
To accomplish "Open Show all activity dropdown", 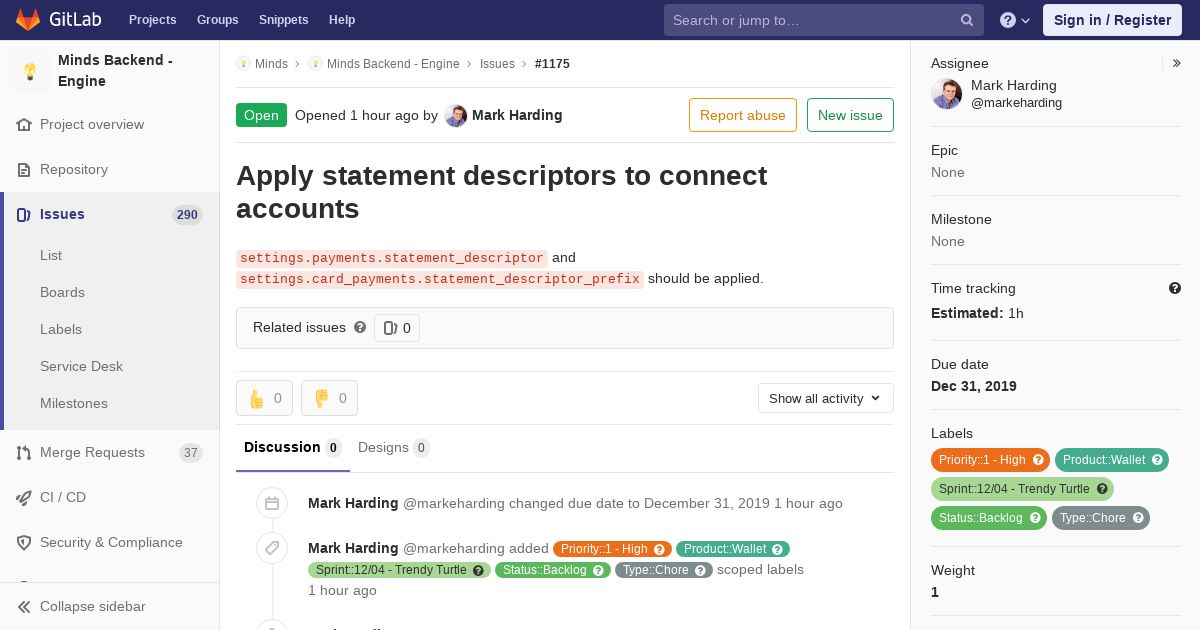I will tap(826, 398).
